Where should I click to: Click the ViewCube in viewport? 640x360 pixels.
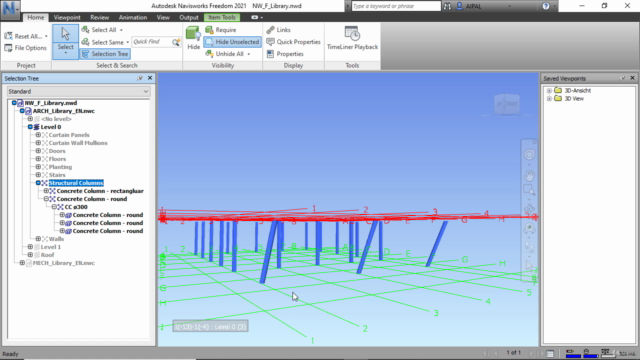point(507,104)
